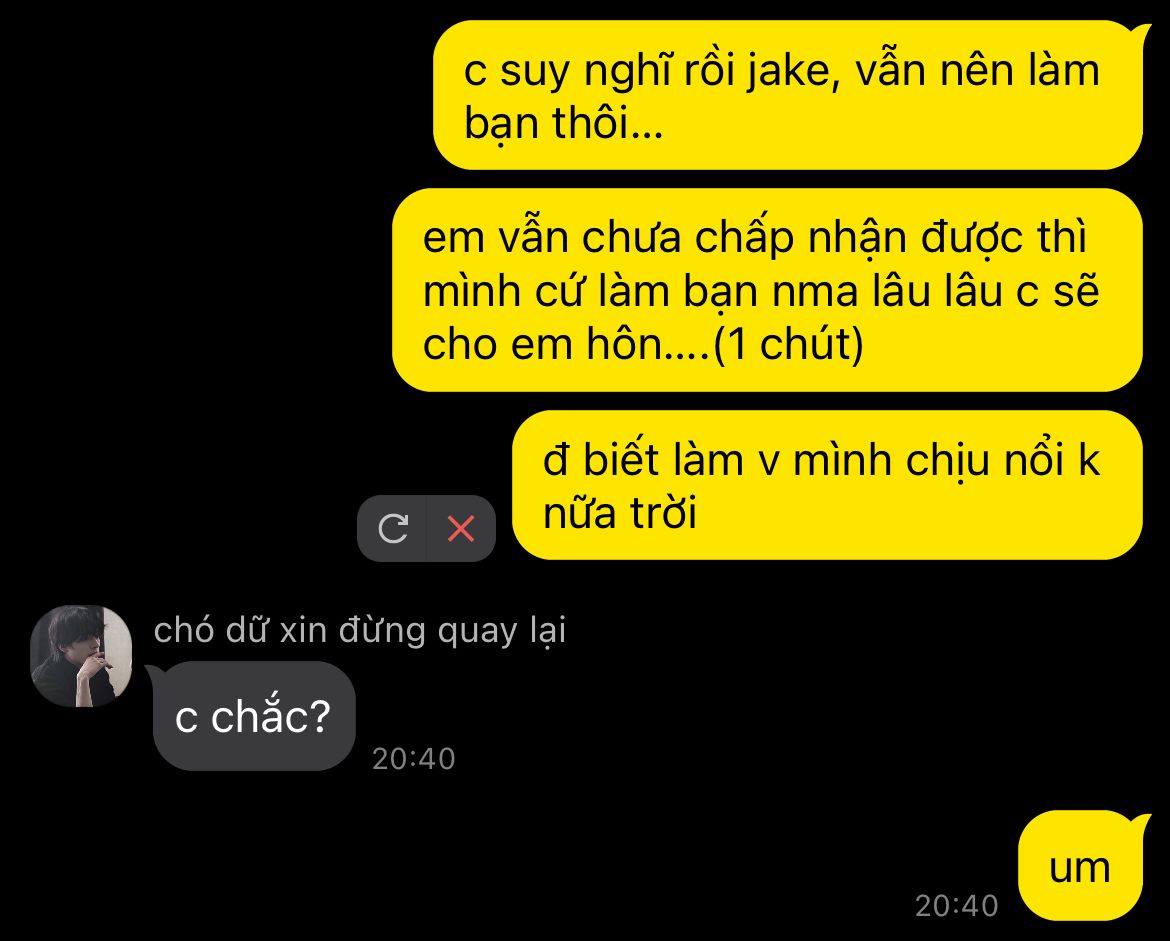Click the "nữa trời" line of the failed message
Image resolution: width=1170 pixels, height=941 pixels.
pyautogui.click(x=620, y=513)
